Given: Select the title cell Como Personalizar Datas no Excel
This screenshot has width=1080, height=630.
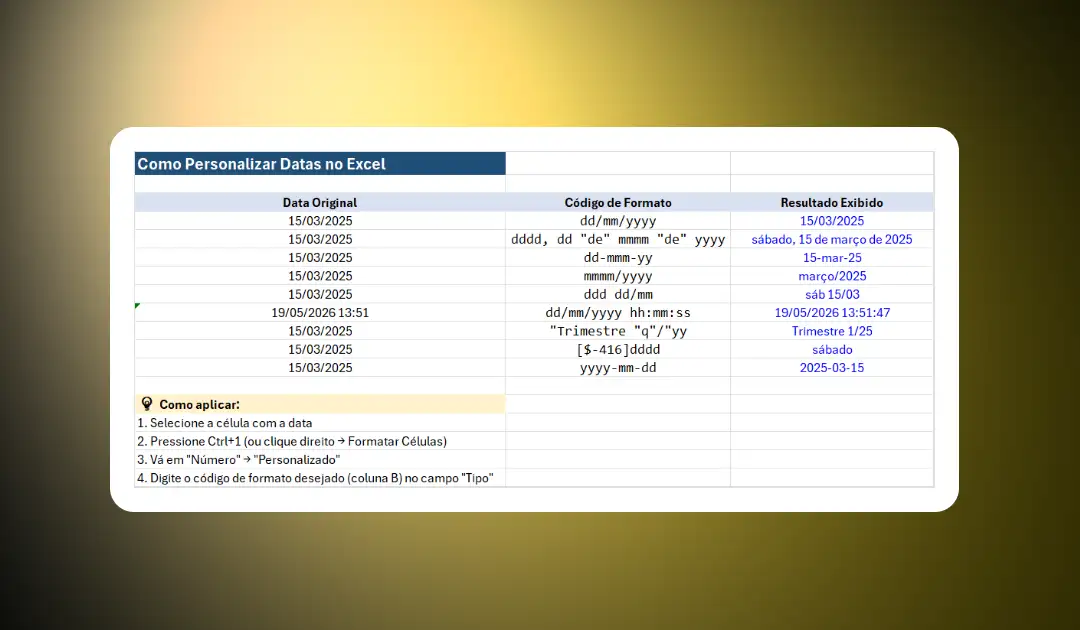Looking at the screenshot, I should [320, 164].
